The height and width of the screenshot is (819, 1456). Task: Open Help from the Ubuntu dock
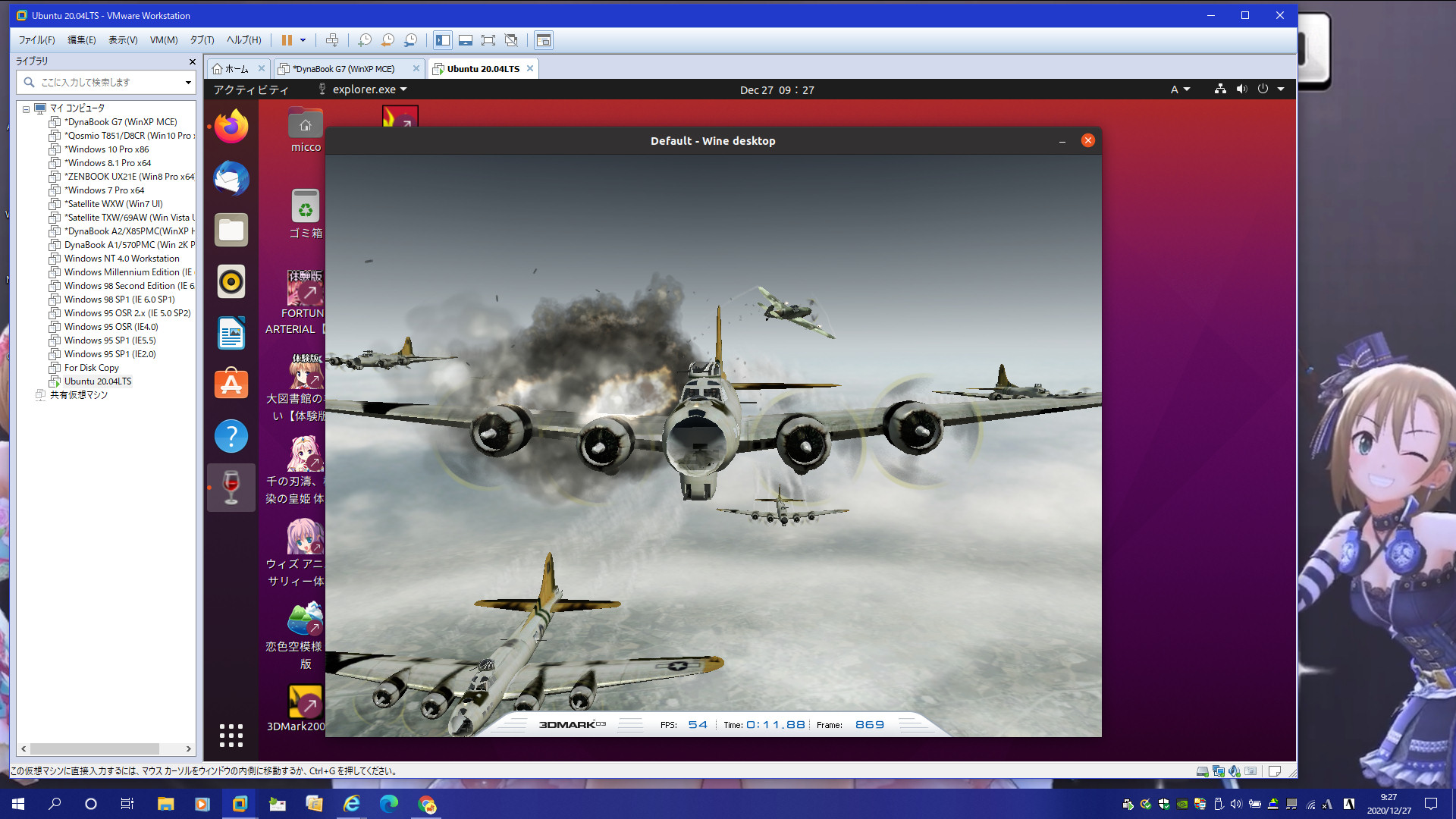(x=231, y=436)
